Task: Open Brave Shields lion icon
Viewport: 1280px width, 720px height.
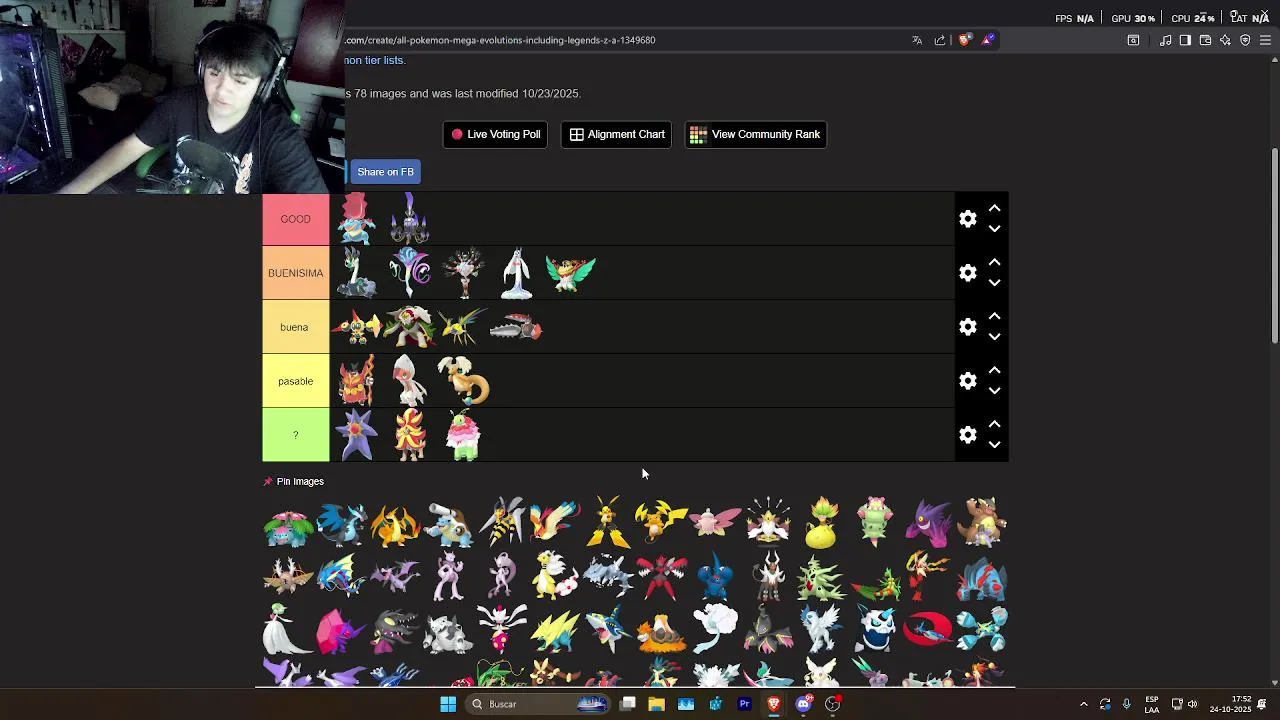Action: point(965,40)
